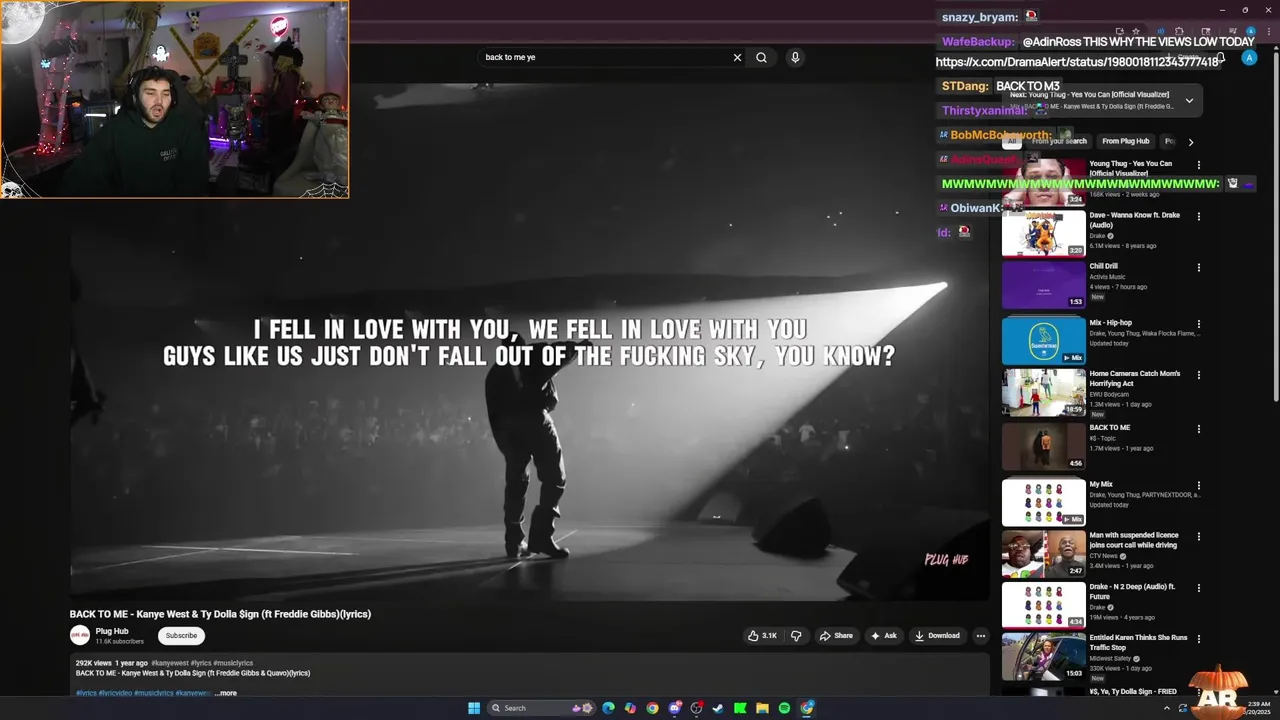The image size is (1280, 720).
Task: Open File Explorer from the taskbar
Action: click(x=762, y=708)
